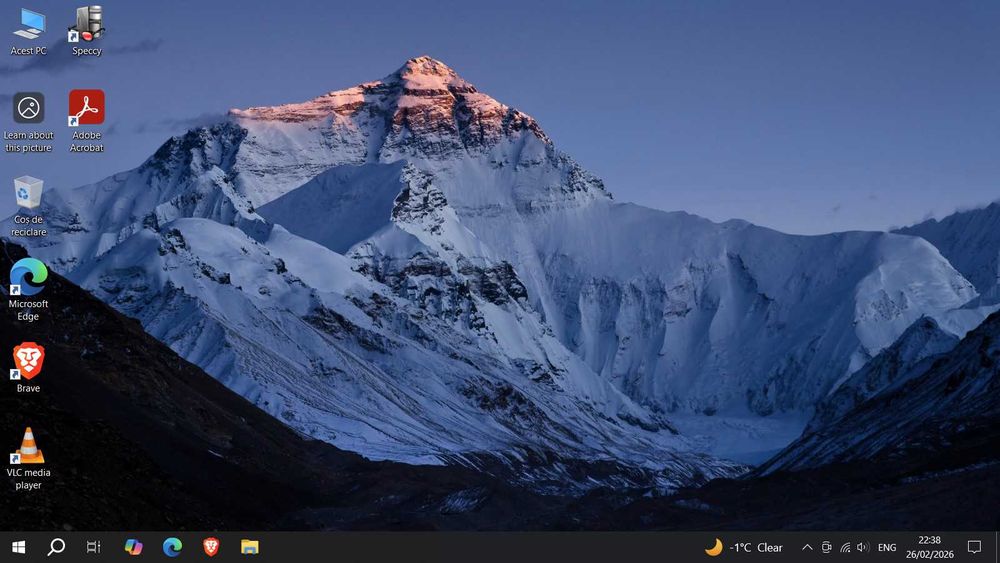Open taskbar Search magnifier
1000x563 pixels.
[x=56, y=547]
